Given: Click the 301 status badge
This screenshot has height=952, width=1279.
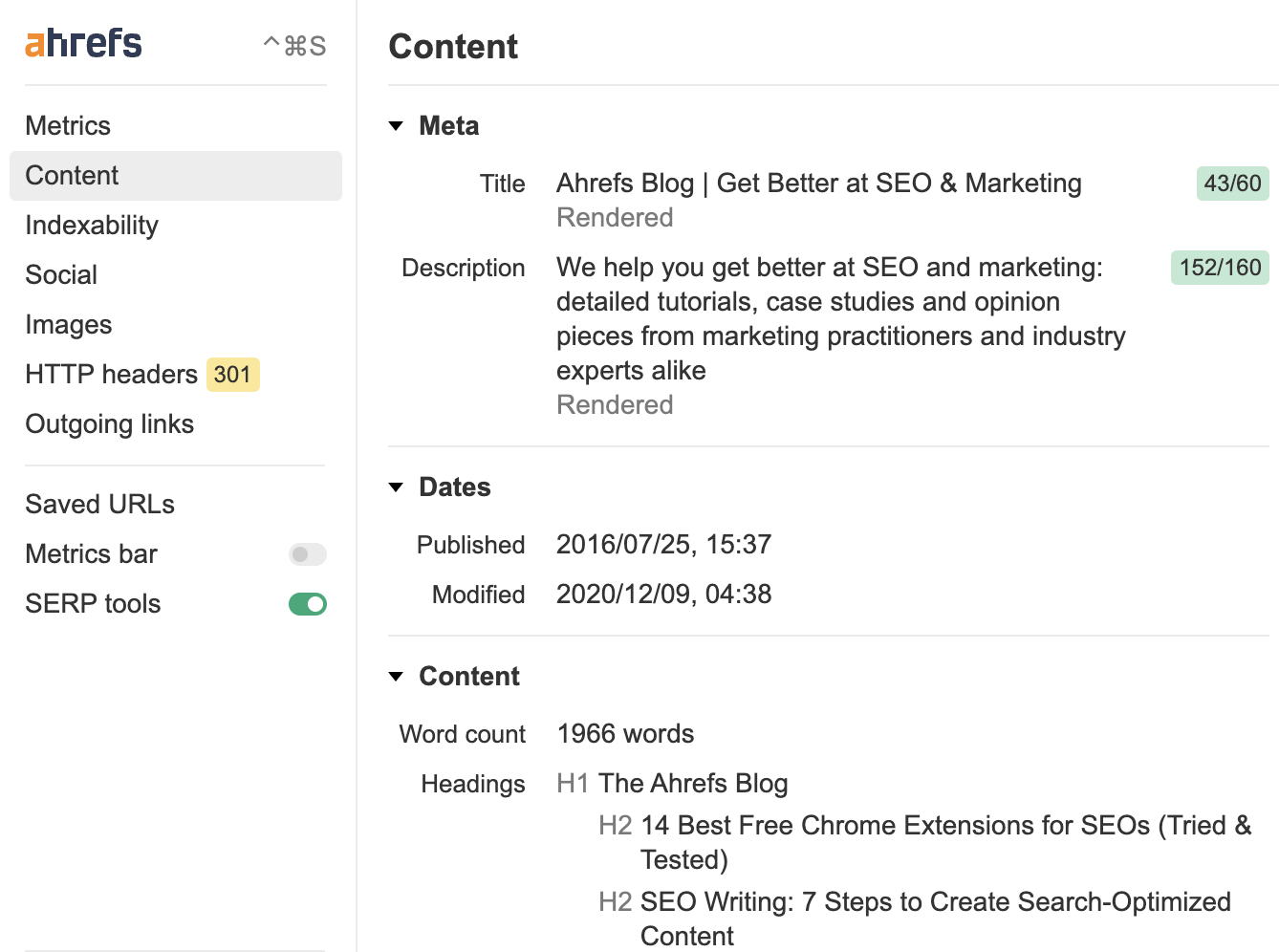Looking at the screenshot, I should pyautogui.click(x=232, y=375).
